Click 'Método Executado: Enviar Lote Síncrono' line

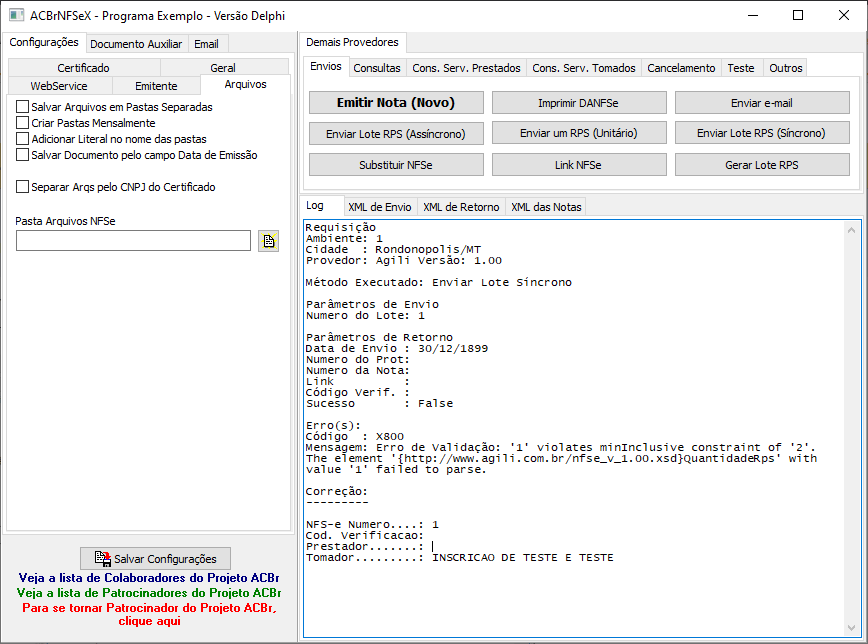coord(438,282)
